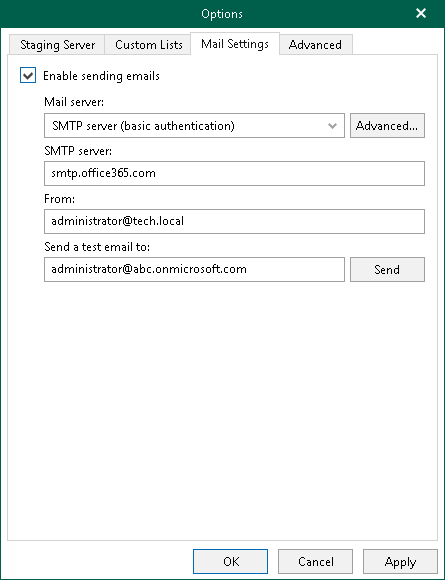Apply the mail settings

point(400,562)
